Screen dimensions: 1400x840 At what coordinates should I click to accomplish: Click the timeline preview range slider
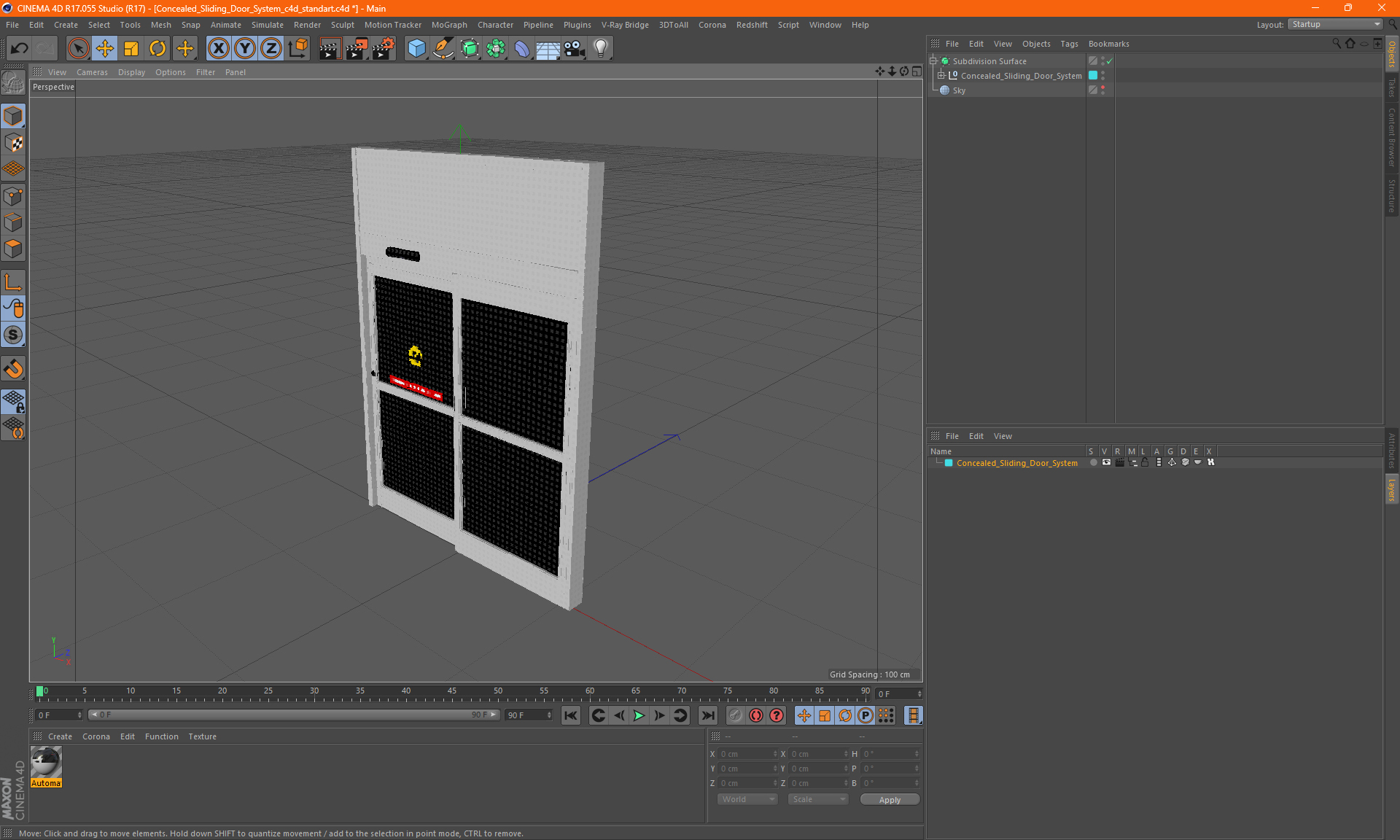coord(294,715)
